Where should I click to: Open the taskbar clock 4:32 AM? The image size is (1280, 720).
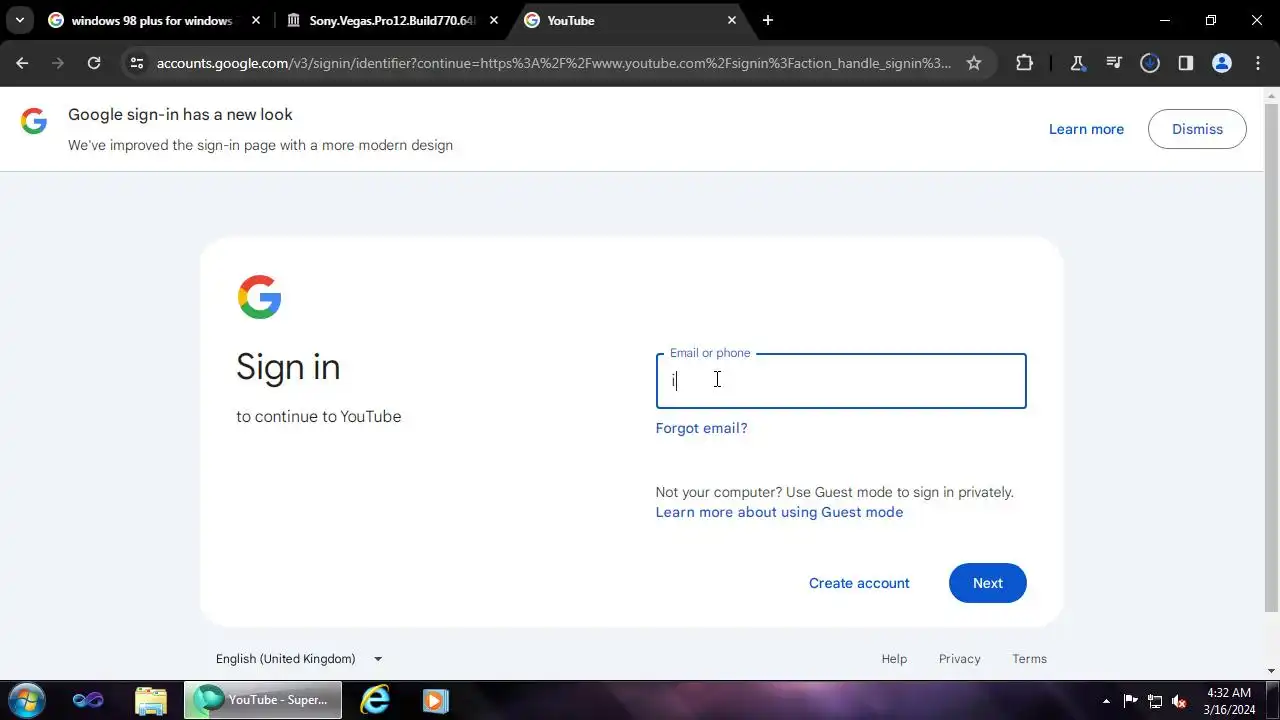coord(1229,700)
